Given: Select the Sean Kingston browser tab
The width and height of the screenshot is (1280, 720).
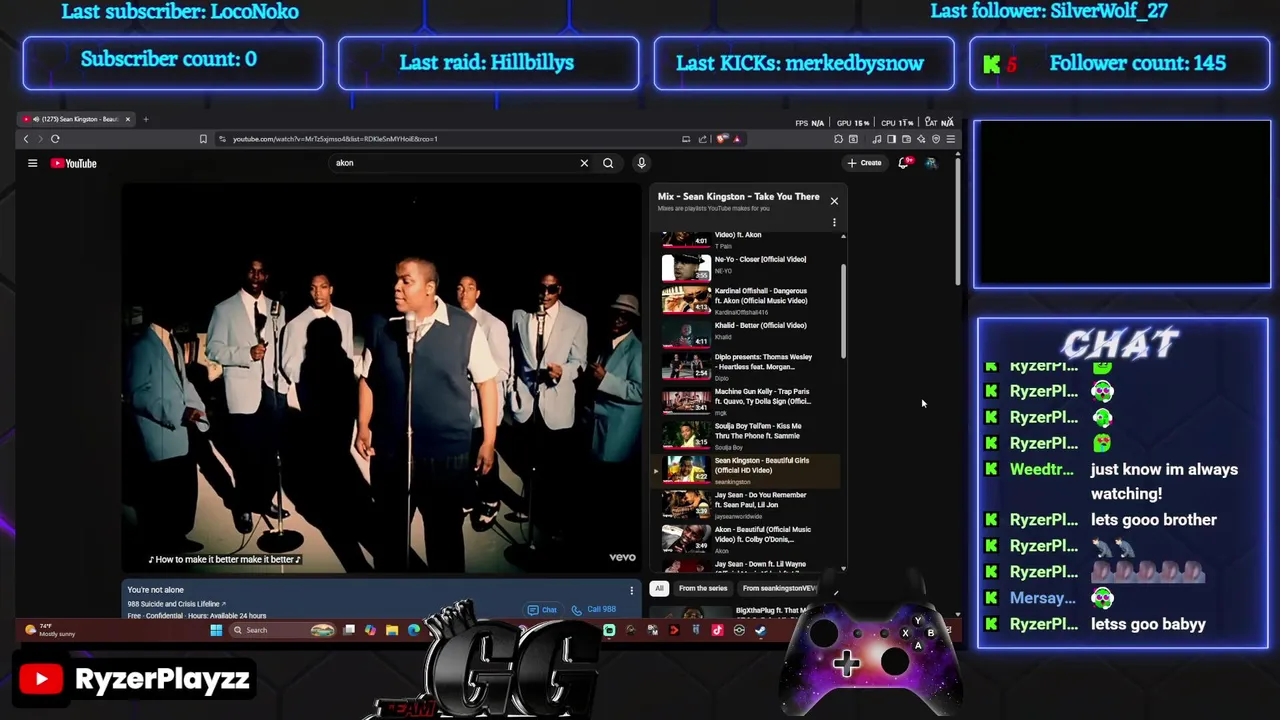Looking at the screenshot, I should click(78, 119).
